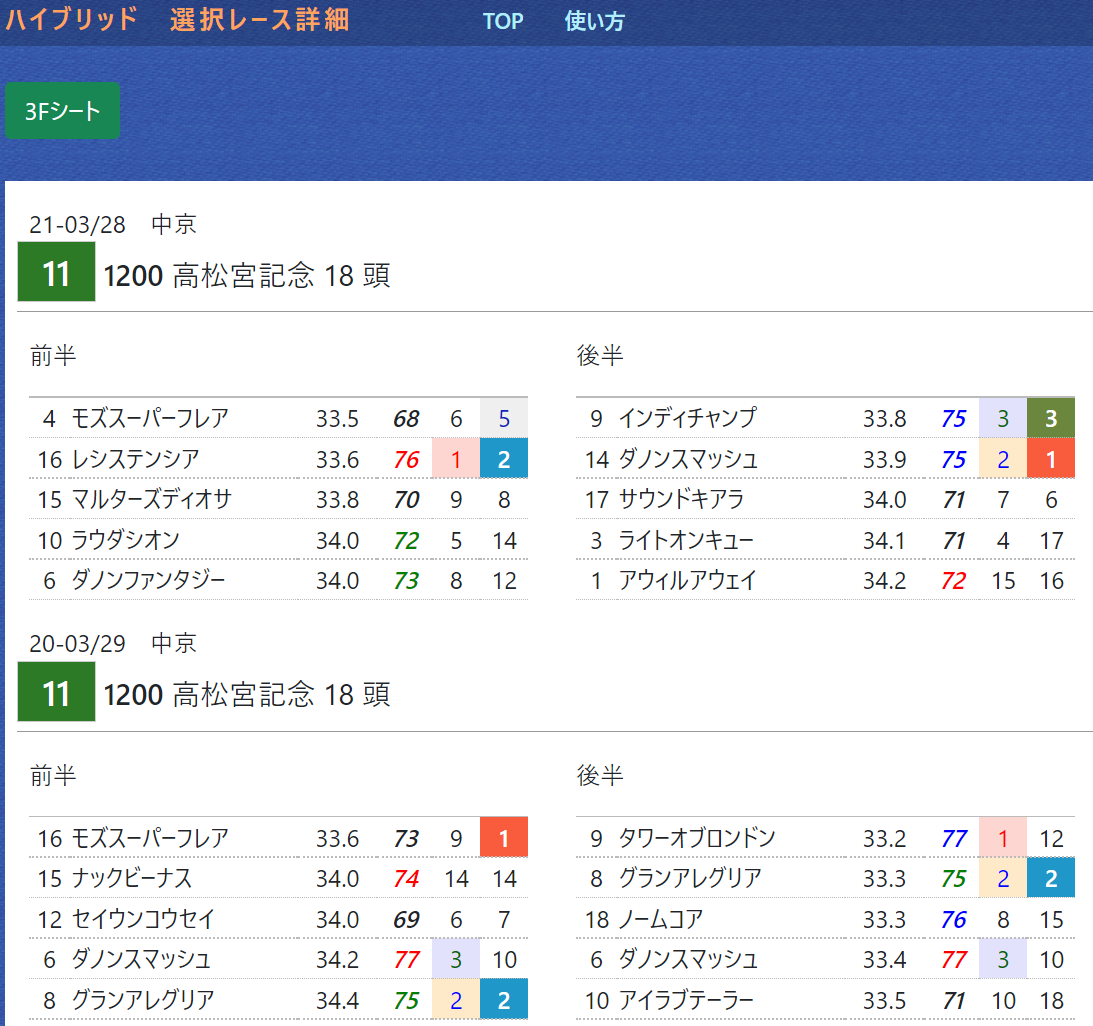1093x1026 pixels.
Task: Click green finish cell 3 for インディチャンプ
Action: 1050,418
